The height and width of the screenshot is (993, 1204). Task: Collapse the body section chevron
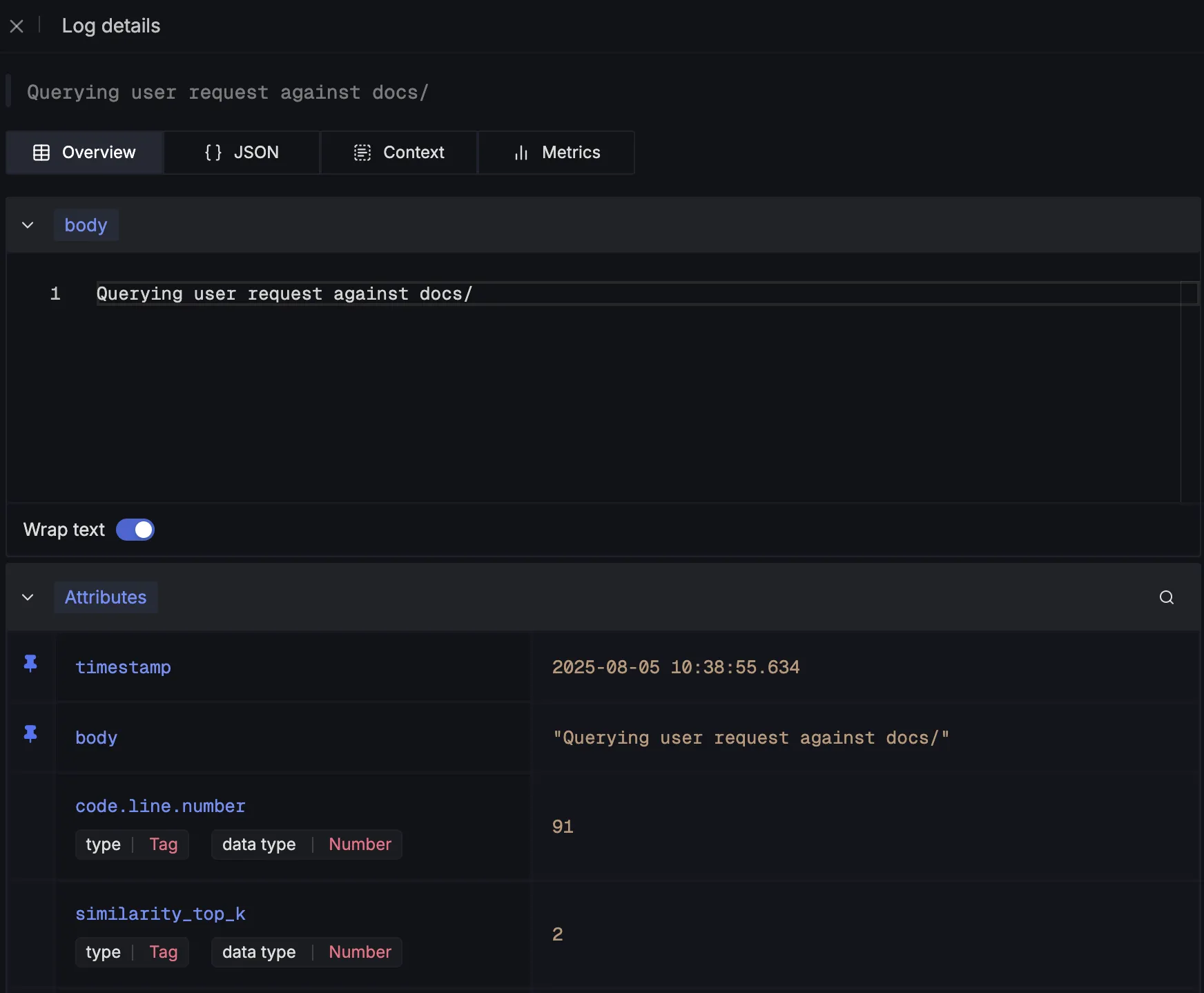(x=28, y=225)
